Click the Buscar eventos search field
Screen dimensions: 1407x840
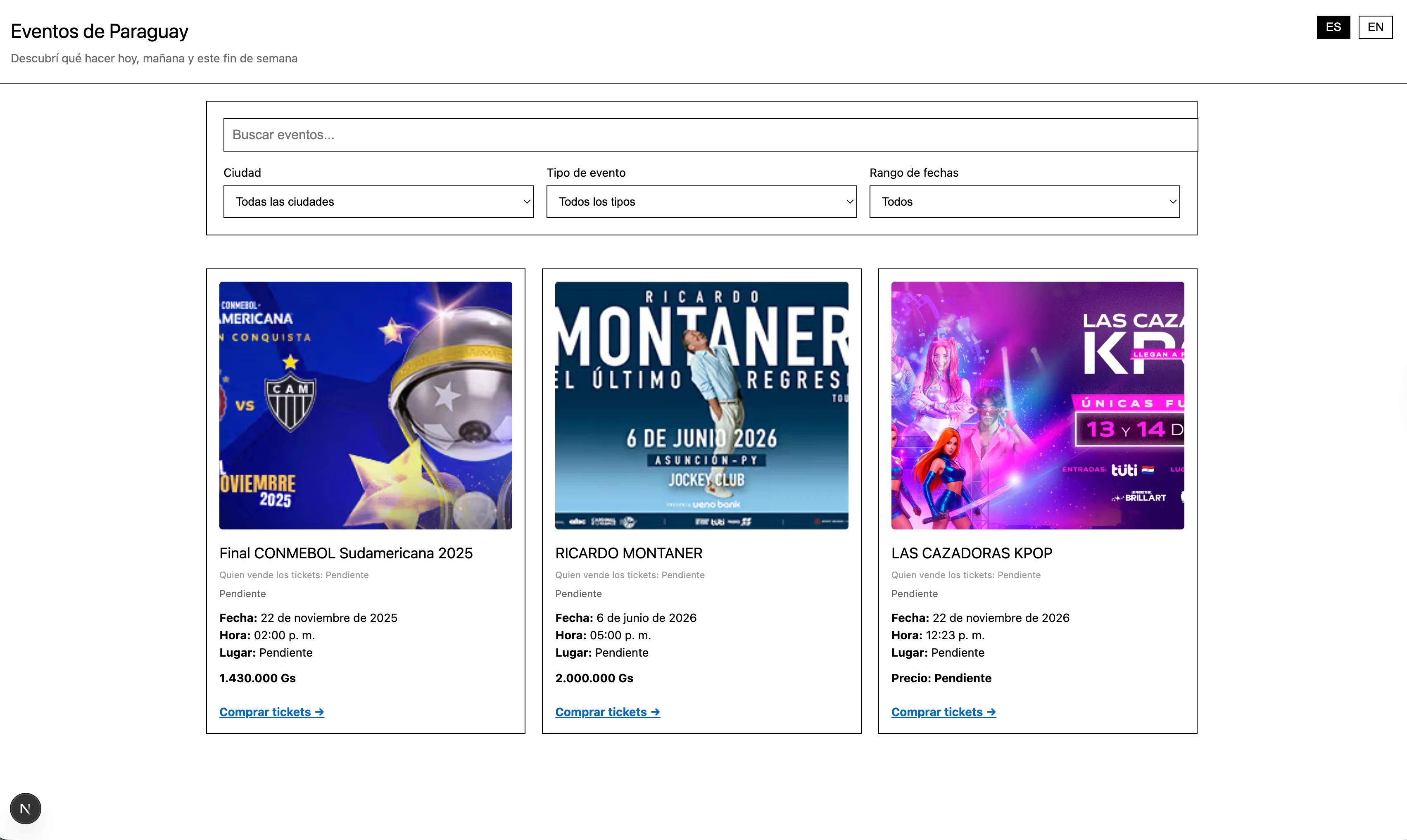(710, 135)
